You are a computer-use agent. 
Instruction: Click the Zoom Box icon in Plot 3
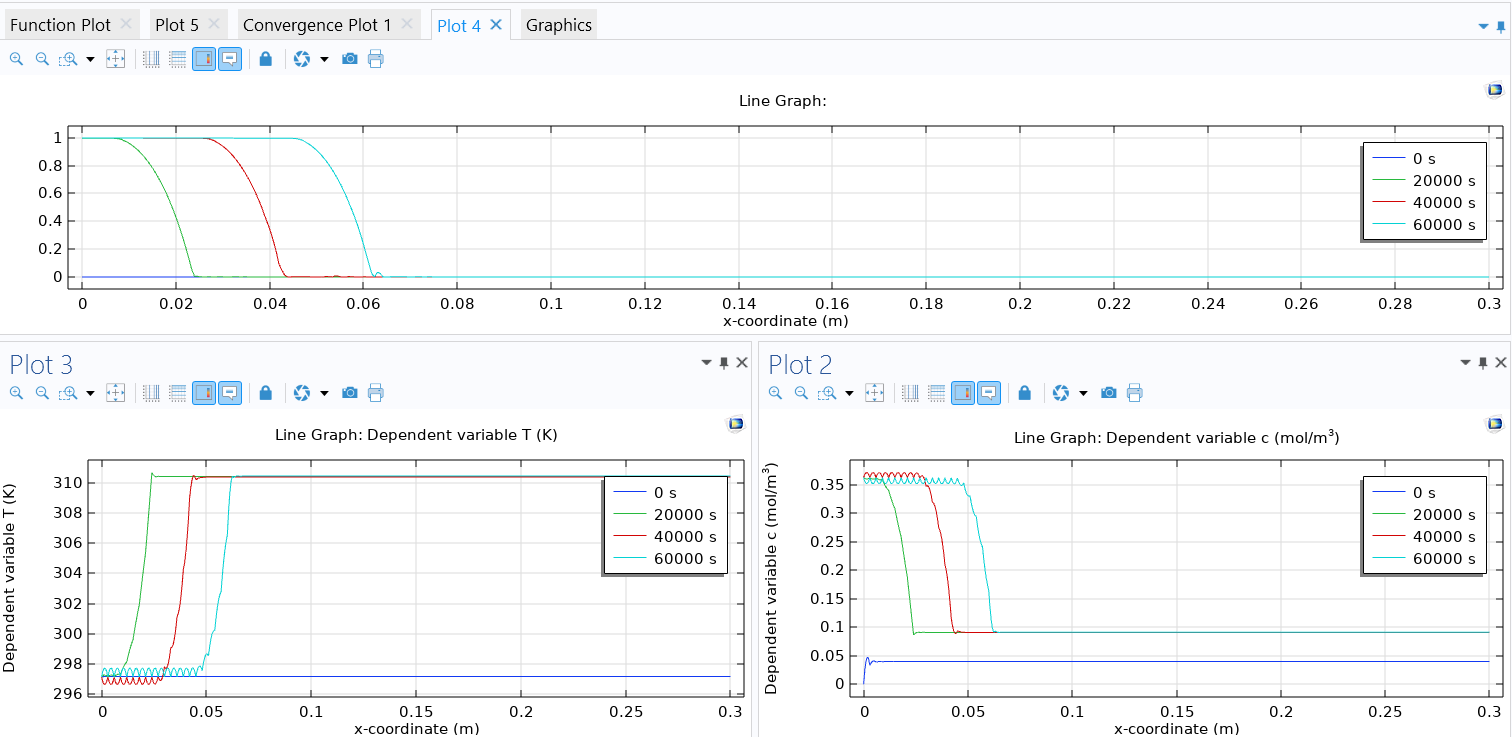click(67, 393)
